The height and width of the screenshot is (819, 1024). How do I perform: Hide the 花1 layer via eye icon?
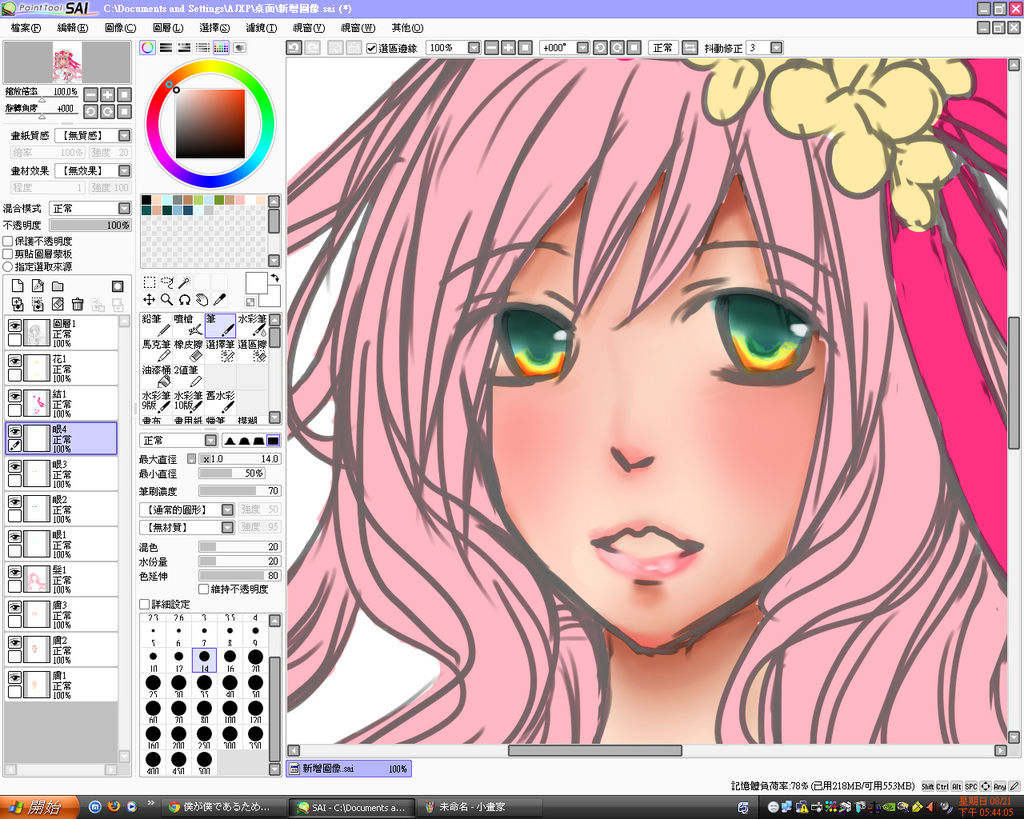point(14,360)
